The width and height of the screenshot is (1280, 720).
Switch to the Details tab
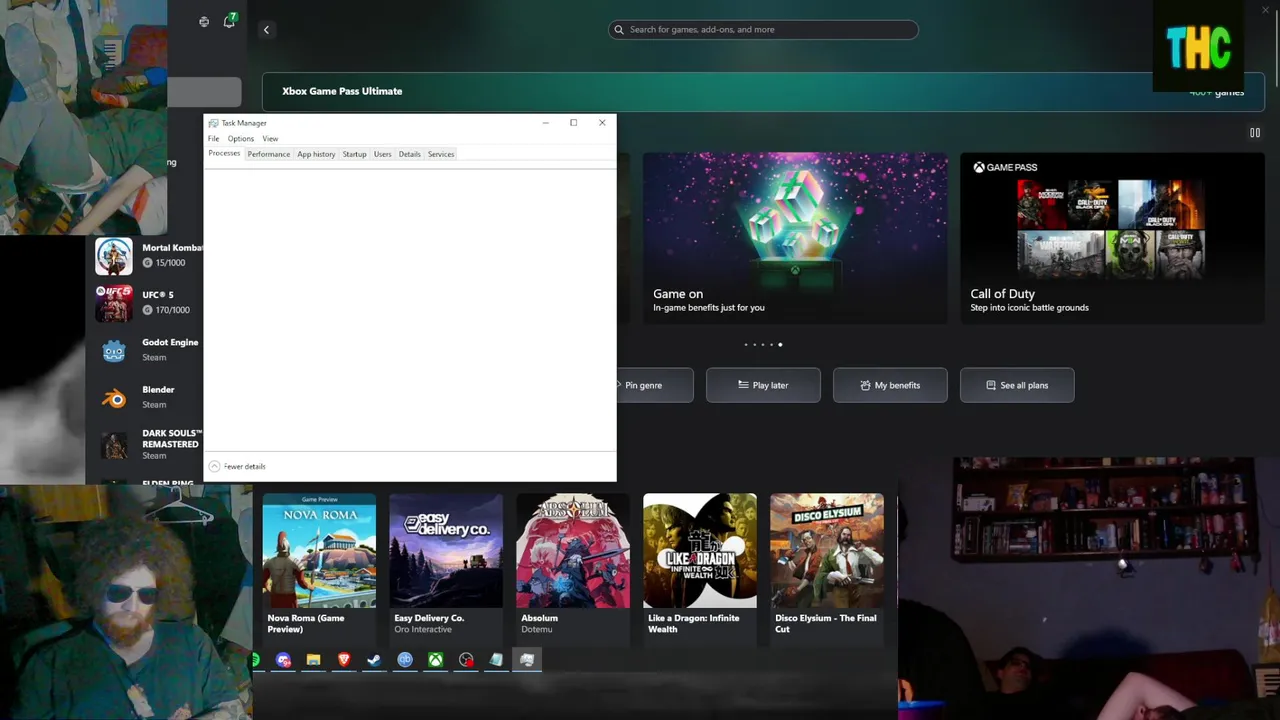pos(410,154)
